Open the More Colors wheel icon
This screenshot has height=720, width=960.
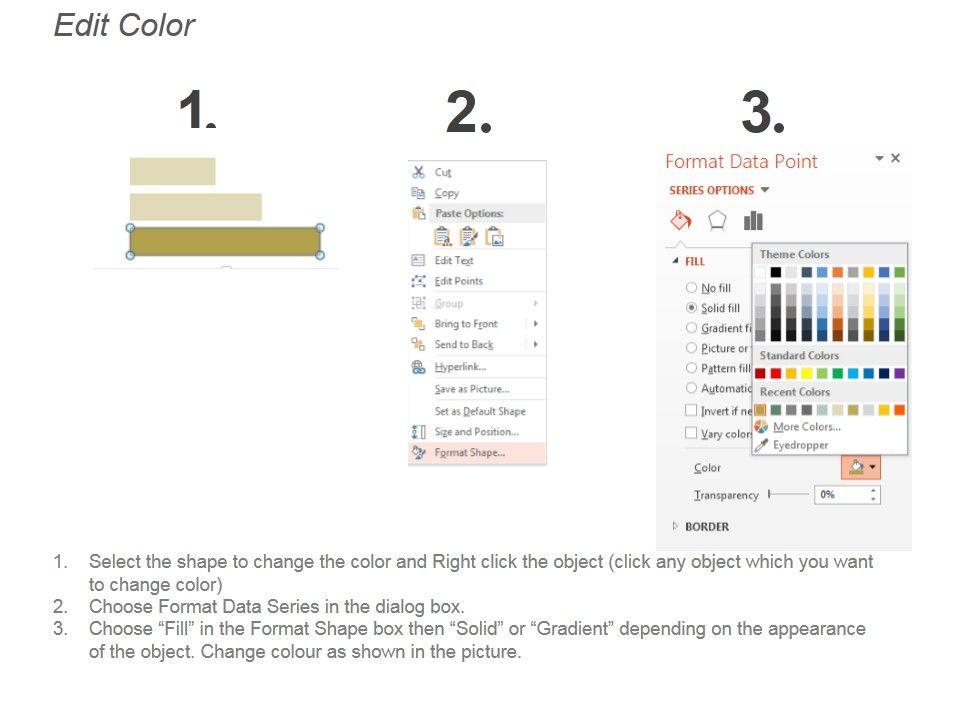(x=762, y=427)
